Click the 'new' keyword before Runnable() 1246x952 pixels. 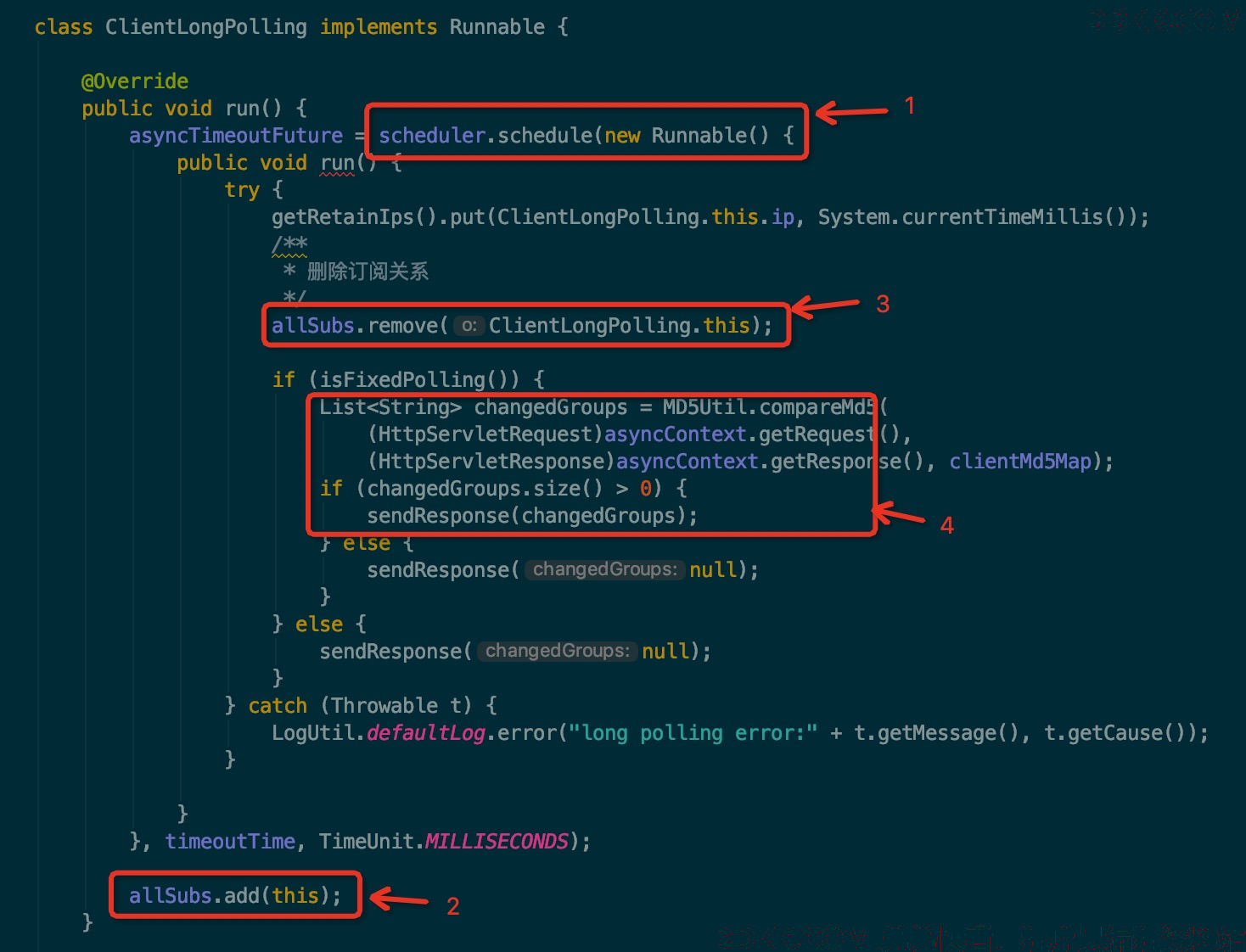pos(622,136)
